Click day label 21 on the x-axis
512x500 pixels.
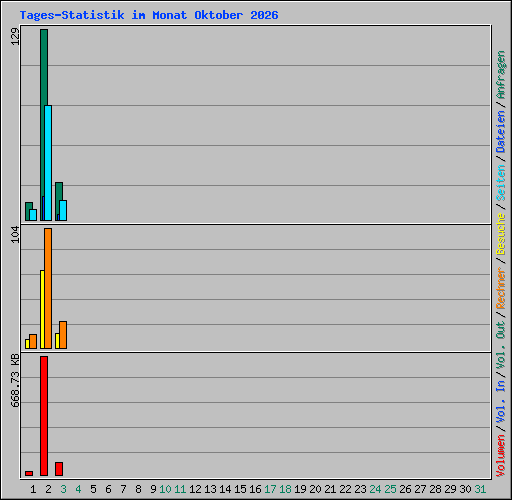click(x=330, y=489)
